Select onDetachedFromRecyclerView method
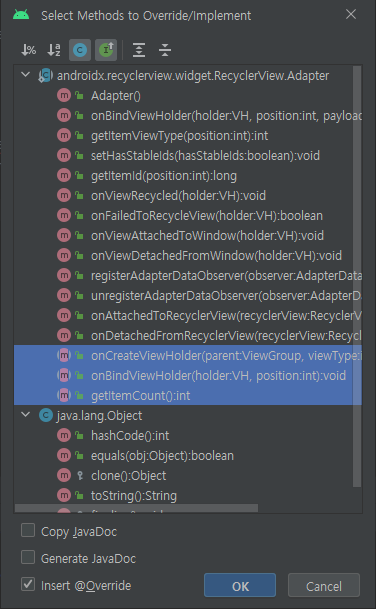Image resolution: width=376 pixels, height=609 pixels. point(188,336)
